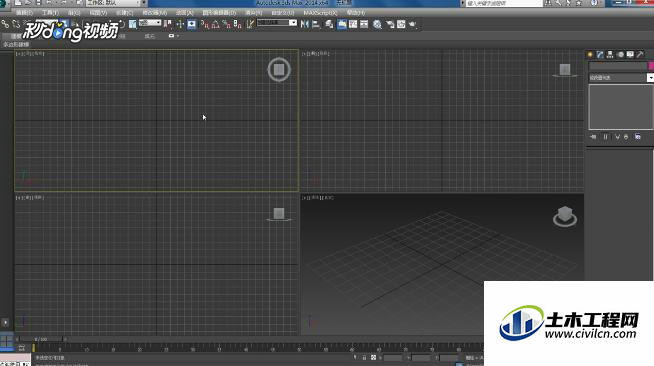The width and height of the screenshot is (654, 366).
Task: Switch to the Create command panel tab
Action: (x=590, y=54)
